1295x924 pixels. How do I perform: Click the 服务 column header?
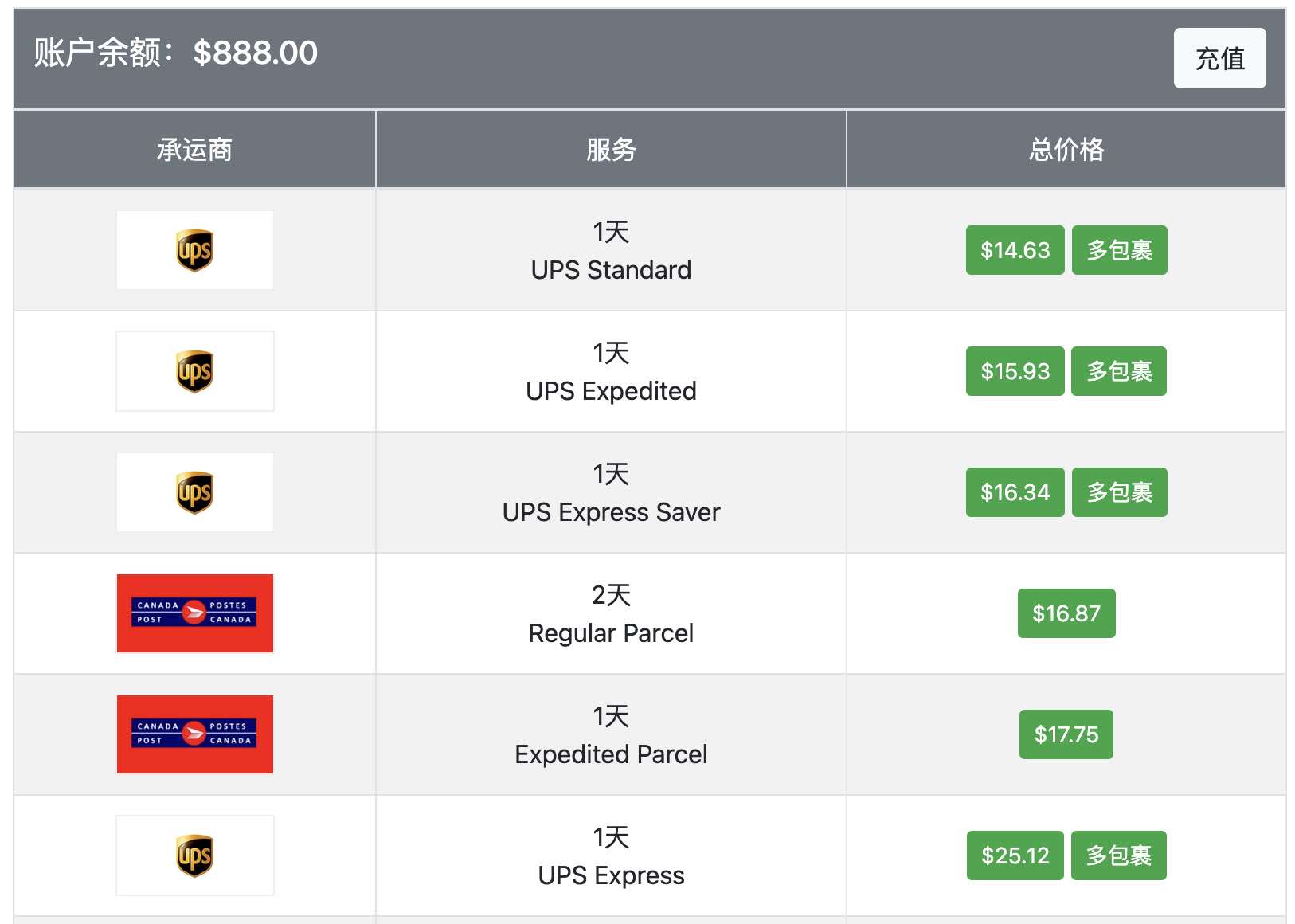click(611, 149)
